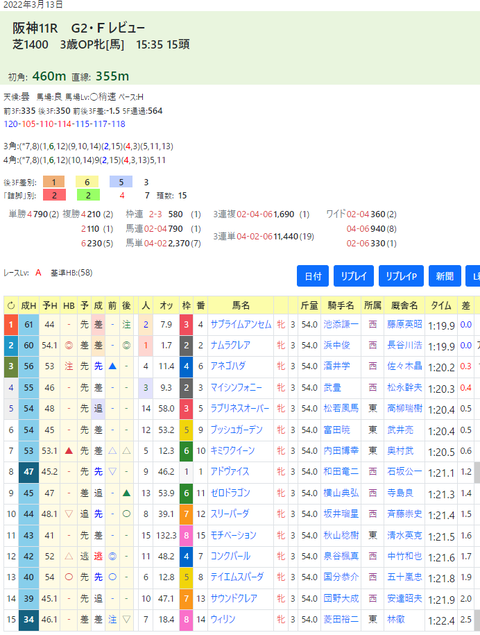Open trainer 安達昭夫 link
This screenshot has width=480, height=635.
pos(405,599)
